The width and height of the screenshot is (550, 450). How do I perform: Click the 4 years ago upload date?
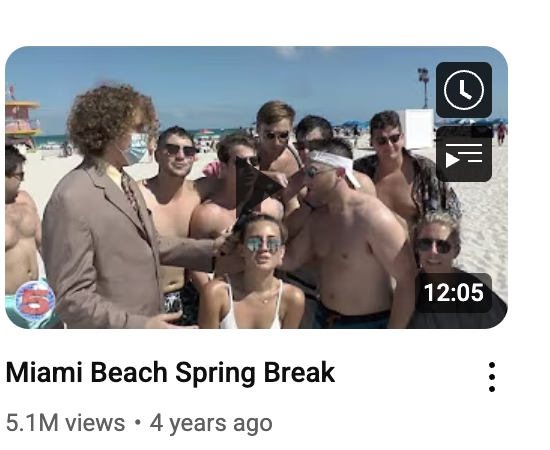tap(211, 424)
